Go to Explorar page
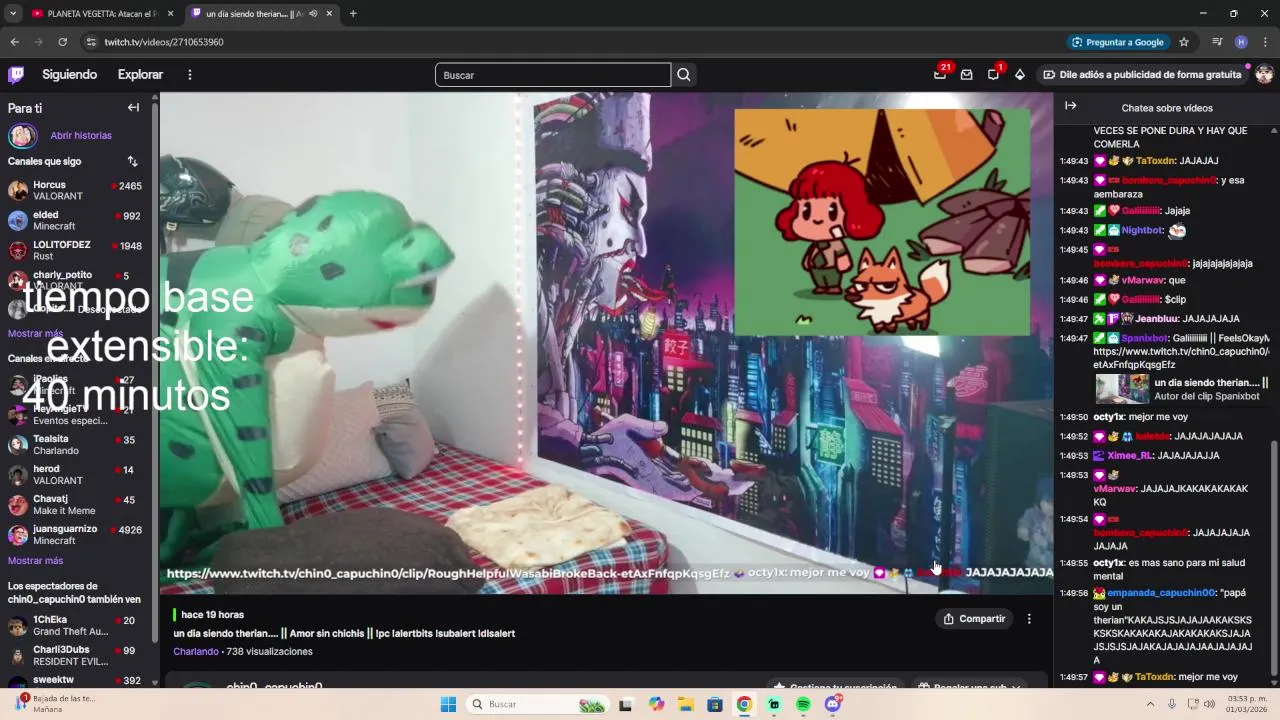This screenshot has width=1280, height=720. tap(140, 74)
